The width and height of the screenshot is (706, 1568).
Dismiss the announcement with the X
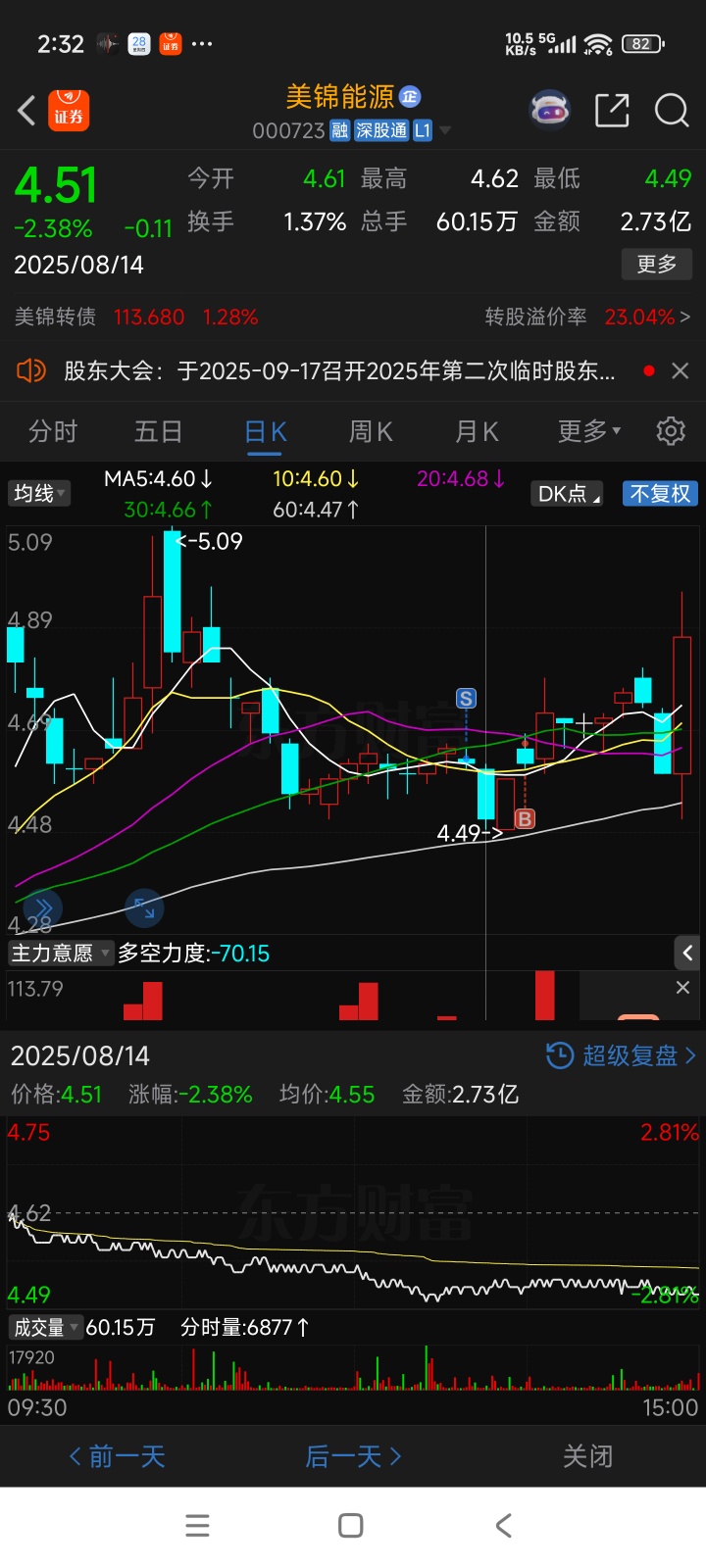coord(680,370)
